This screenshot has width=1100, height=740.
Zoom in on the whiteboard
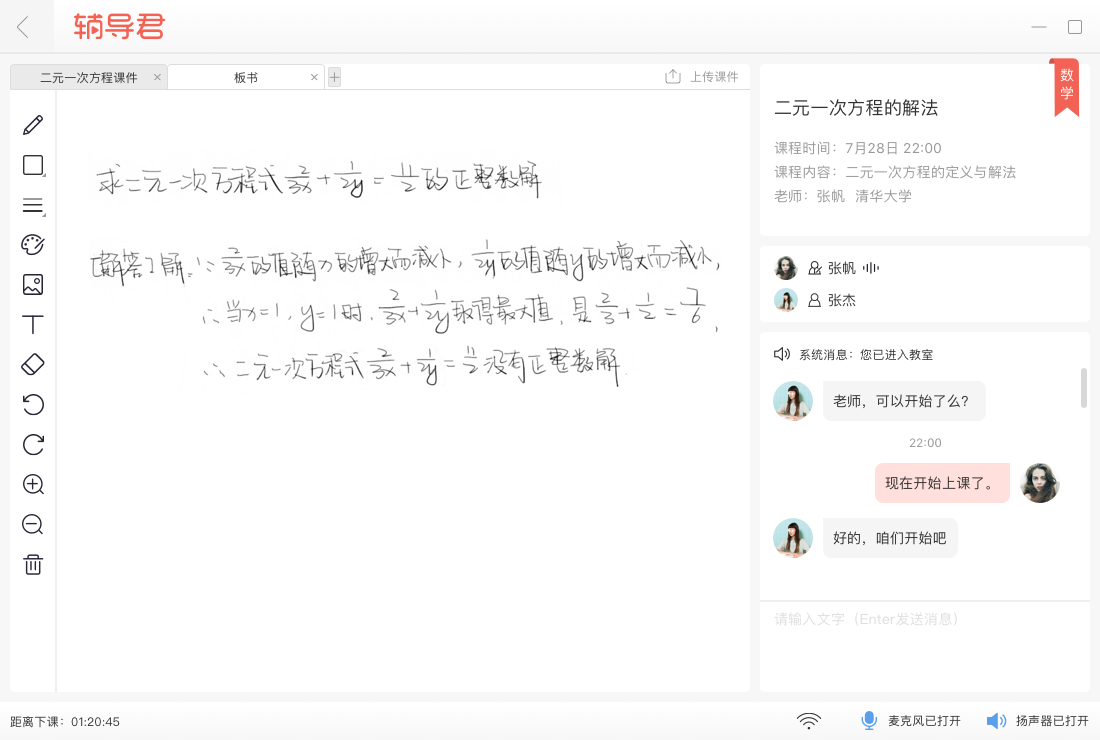click(x=32, y=484)
